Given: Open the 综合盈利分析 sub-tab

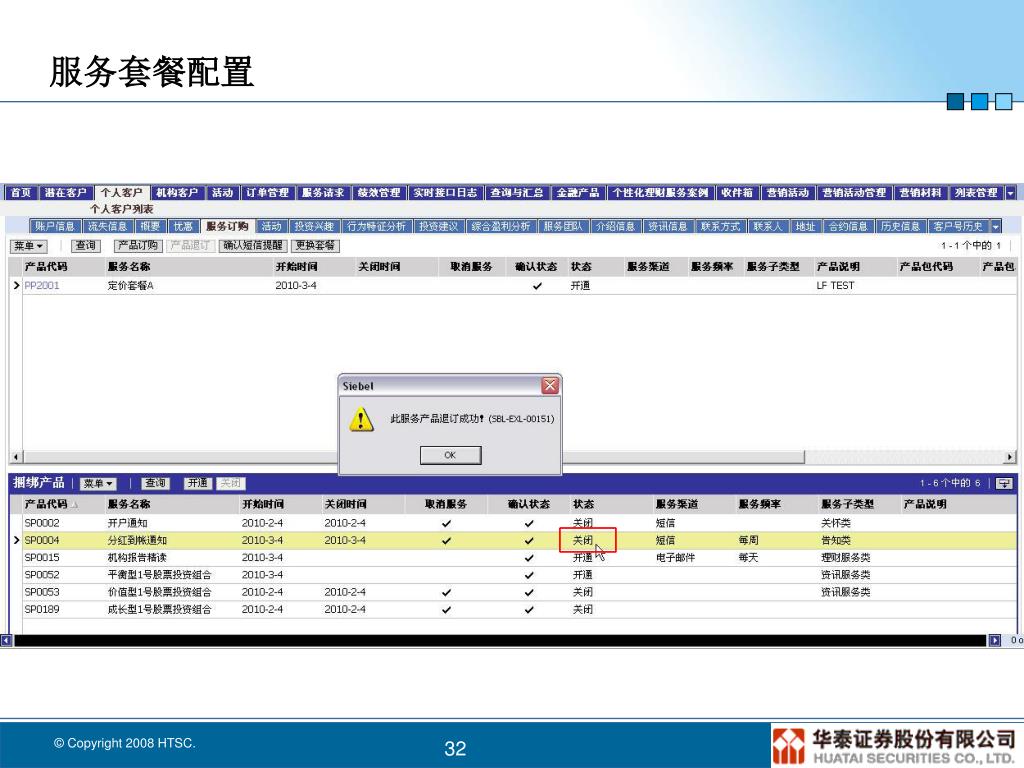Looking at the screenshot, I should coord(501,227).
